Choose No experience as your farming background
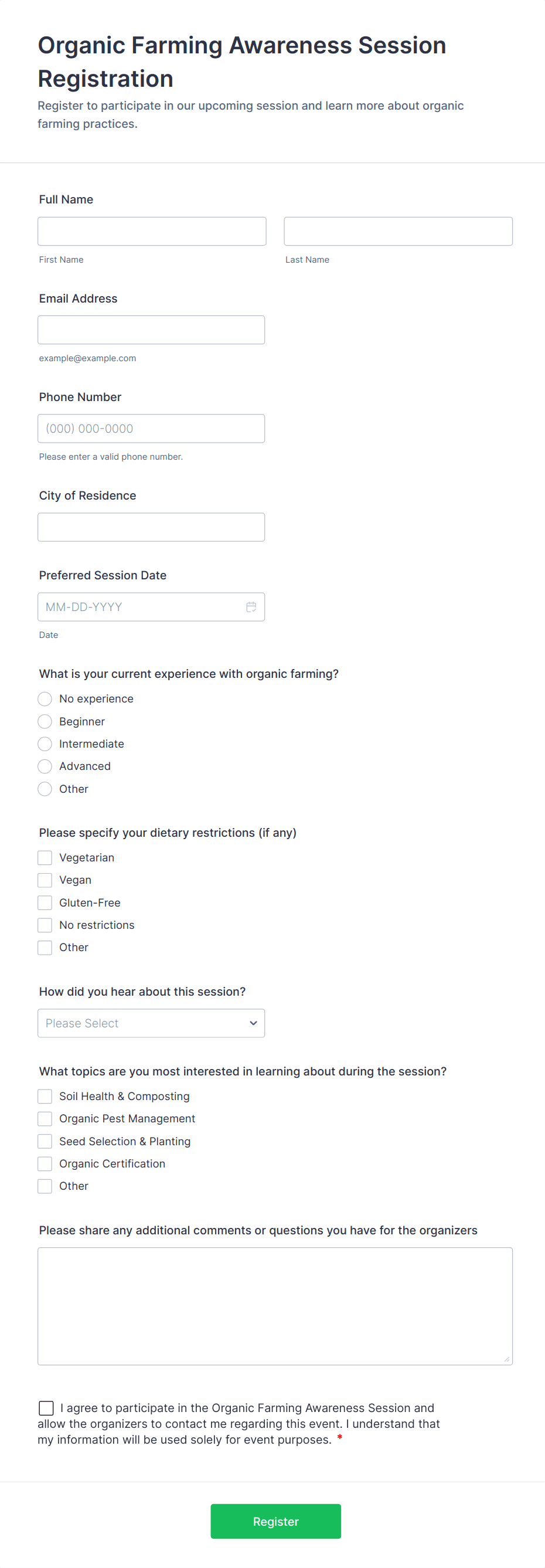The width and height of the screenshot is (545, 1568). (45, 699)
